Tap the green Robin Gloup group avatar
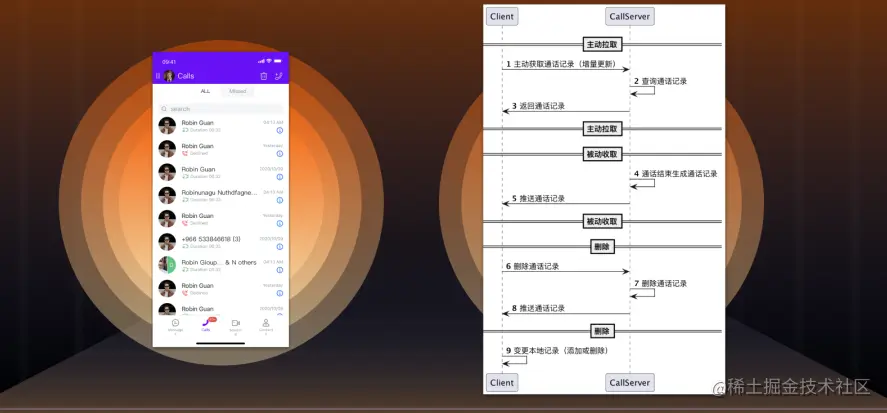This screenshot has height=413, width=887. (x=167, y=265)
